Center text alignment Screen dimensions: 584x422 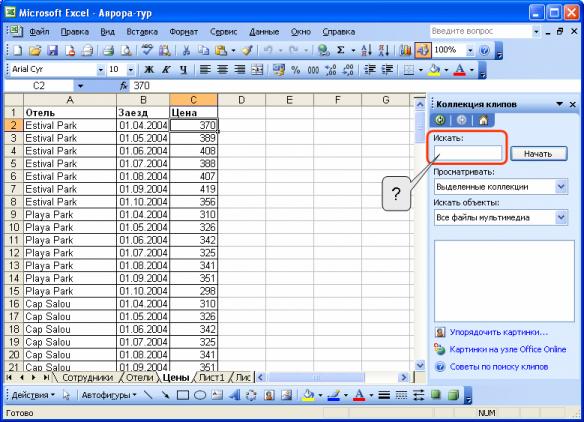point(222,70)
